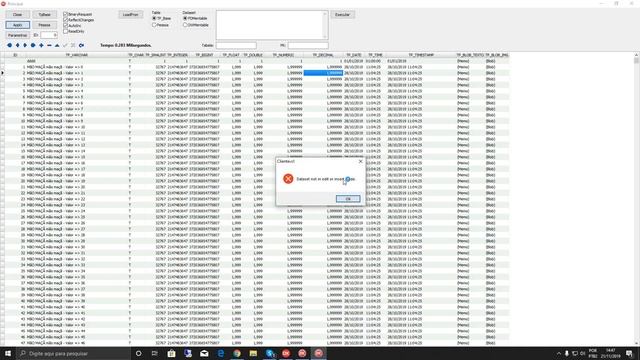Click TP_DECIMAL column header
This screenshot has width=640, height=360.
tap(323, 55)
